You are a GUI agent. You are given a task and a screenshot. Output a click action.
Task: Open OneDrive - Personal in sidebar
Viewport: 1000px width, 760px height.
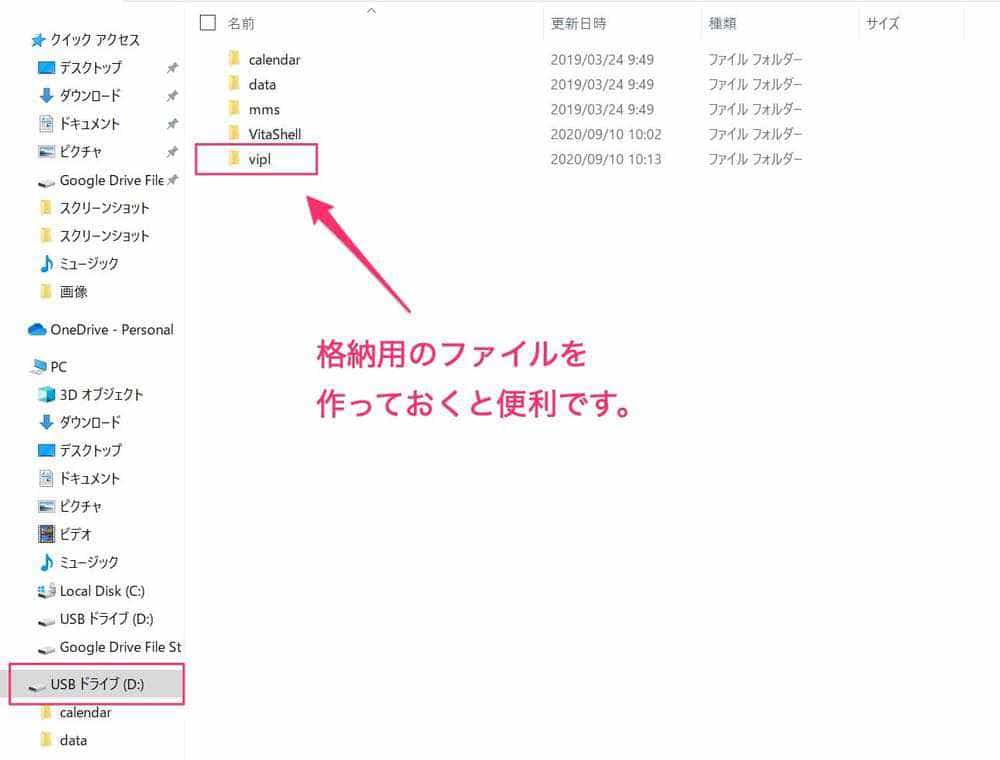point(111,330)
